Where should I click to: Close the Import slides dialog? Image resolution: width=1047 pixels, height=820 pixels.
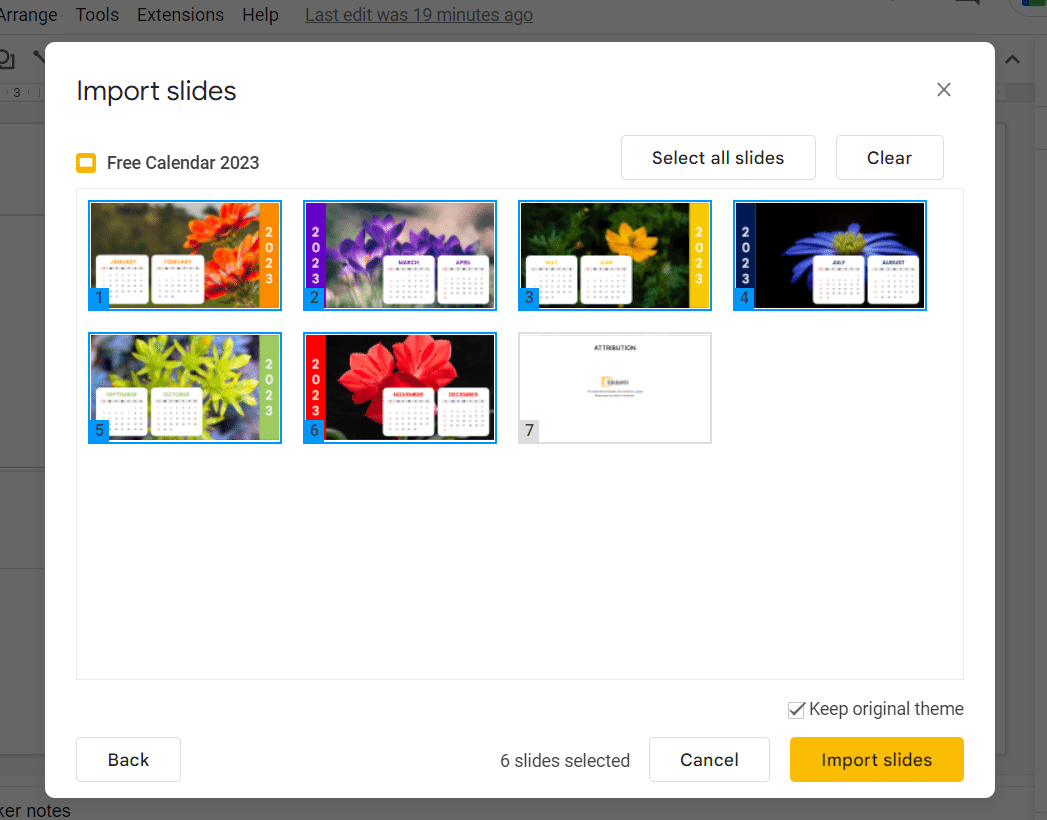(943, 89)
